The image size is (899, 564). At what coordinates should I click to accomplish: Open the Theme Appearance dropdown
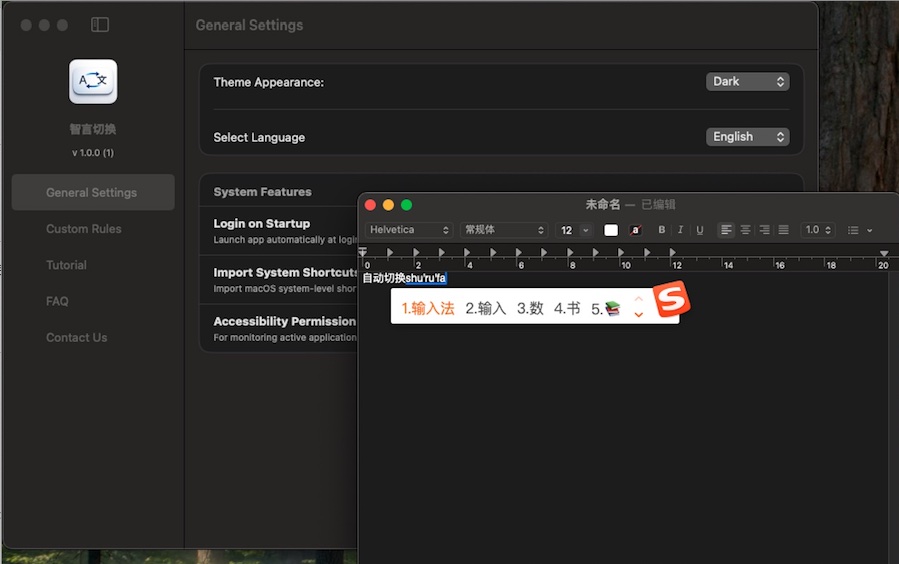coord(747,82)
